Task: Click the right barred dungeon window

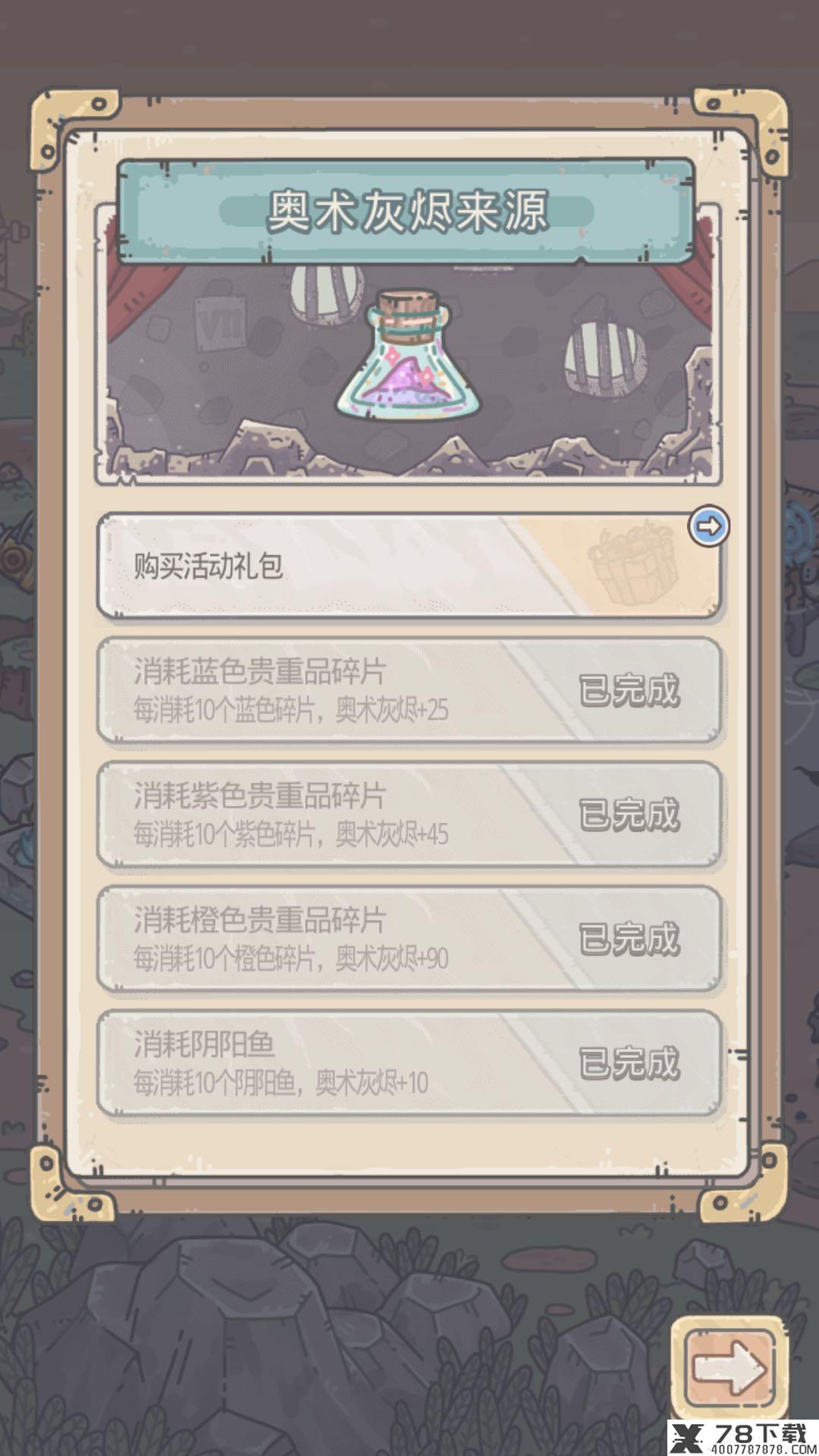Action: (x=605, y=357)
